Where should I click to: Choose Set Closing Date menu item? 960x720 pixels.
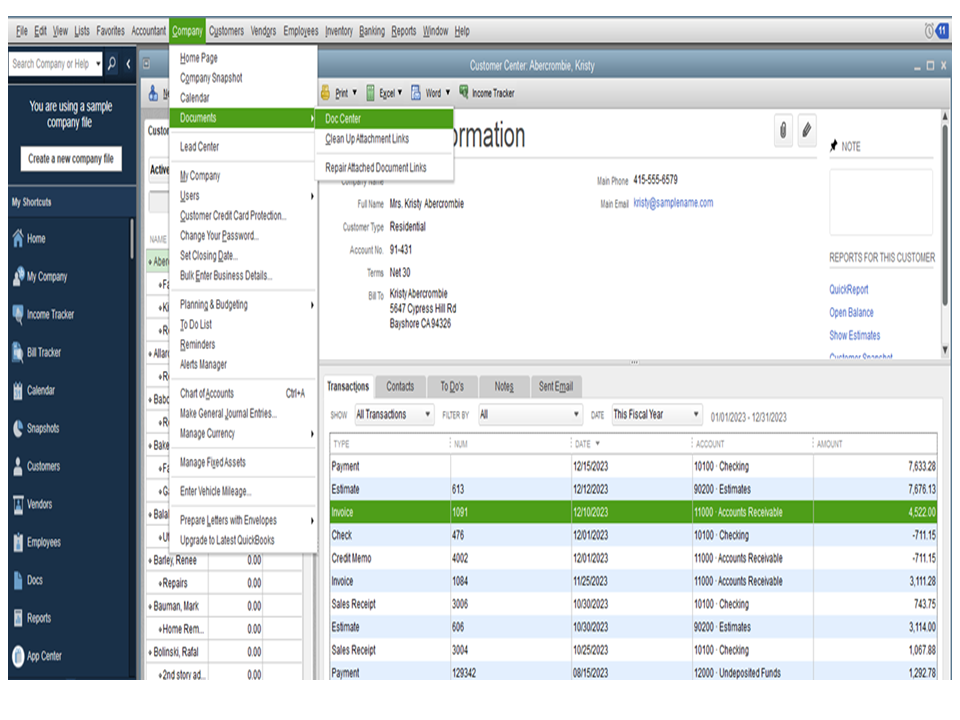[x=244, y=256]
